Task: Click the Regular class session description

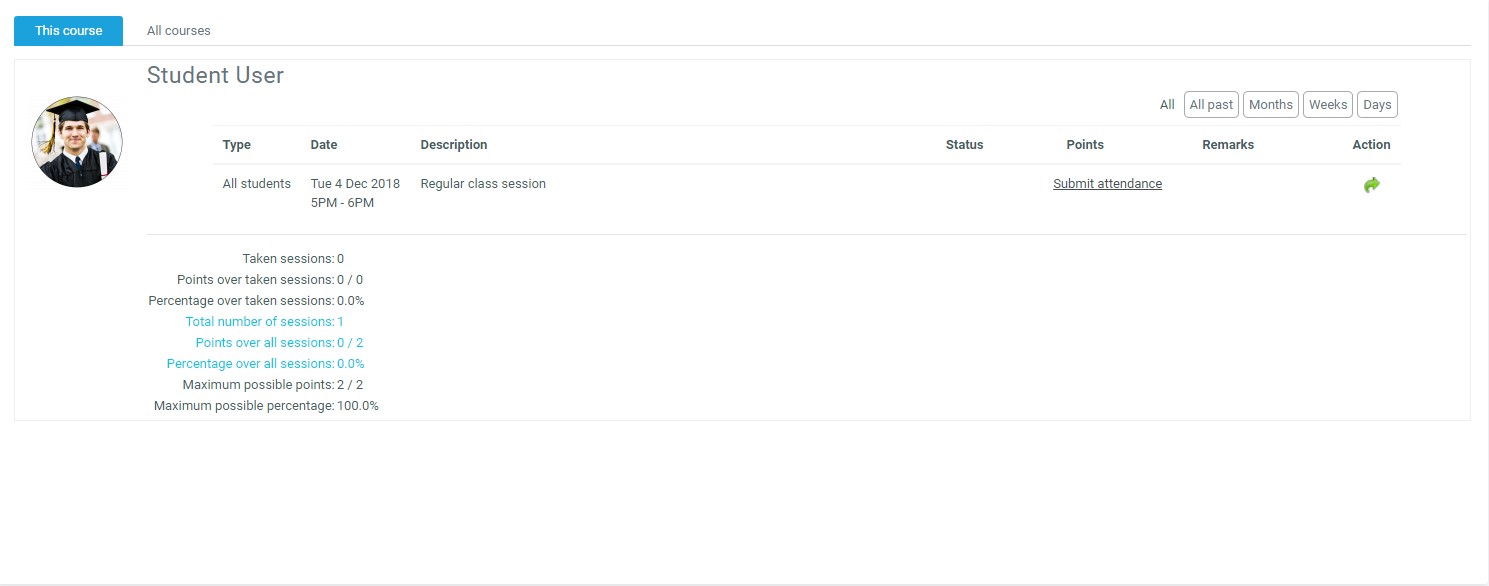Action: (483, 184)
